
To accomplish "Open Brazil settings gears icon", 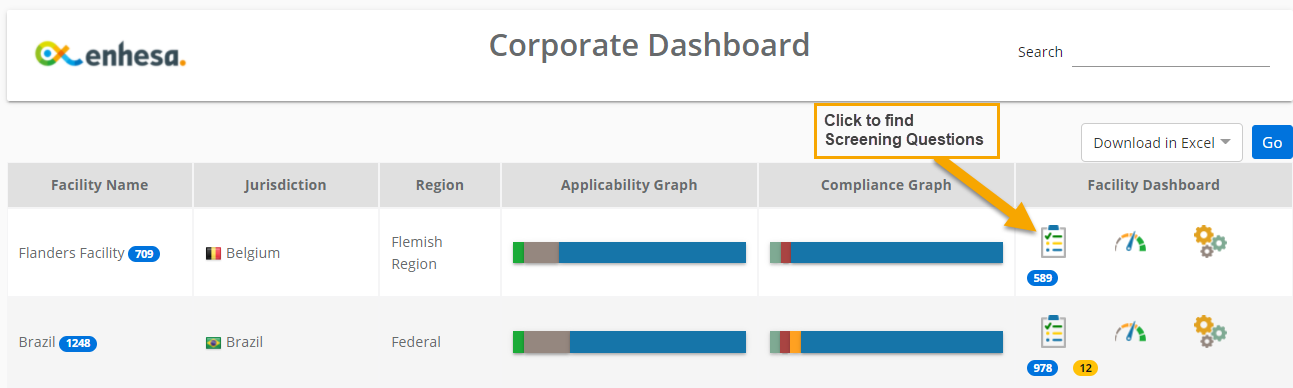I will coord(1210,331).
